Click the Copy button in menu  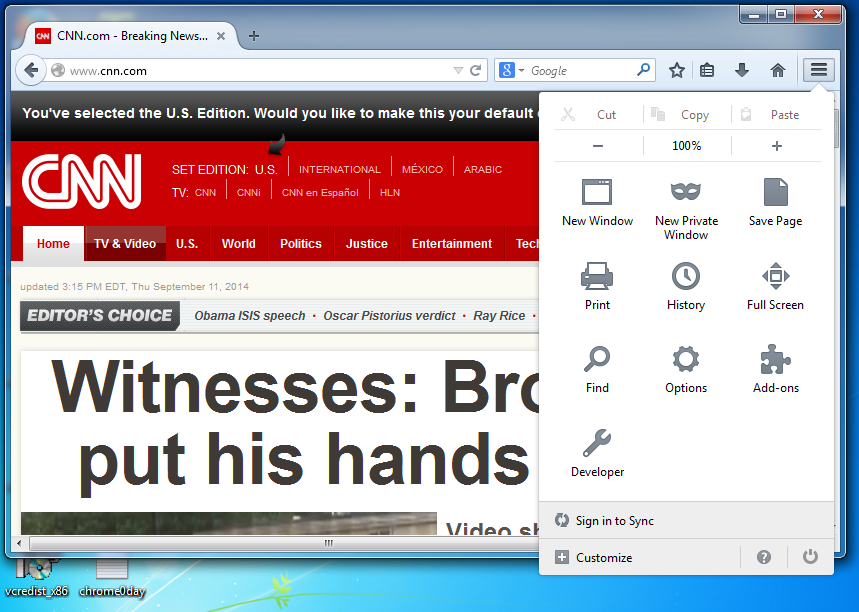pos(687,115)
